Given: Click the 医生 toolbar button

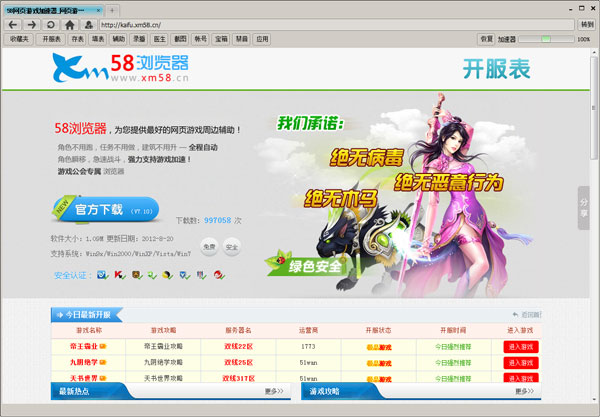Looking at the screenshot, I should [x=160, y=39].
